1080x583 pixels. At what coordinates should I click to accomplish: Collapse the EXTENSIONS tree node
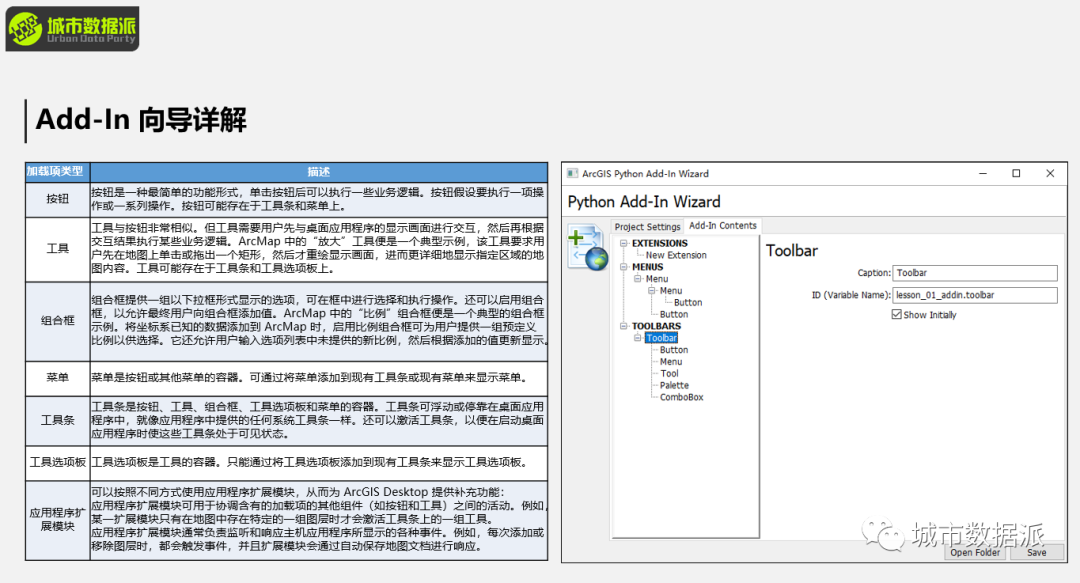pyautogui.click(x=623, y=243)
